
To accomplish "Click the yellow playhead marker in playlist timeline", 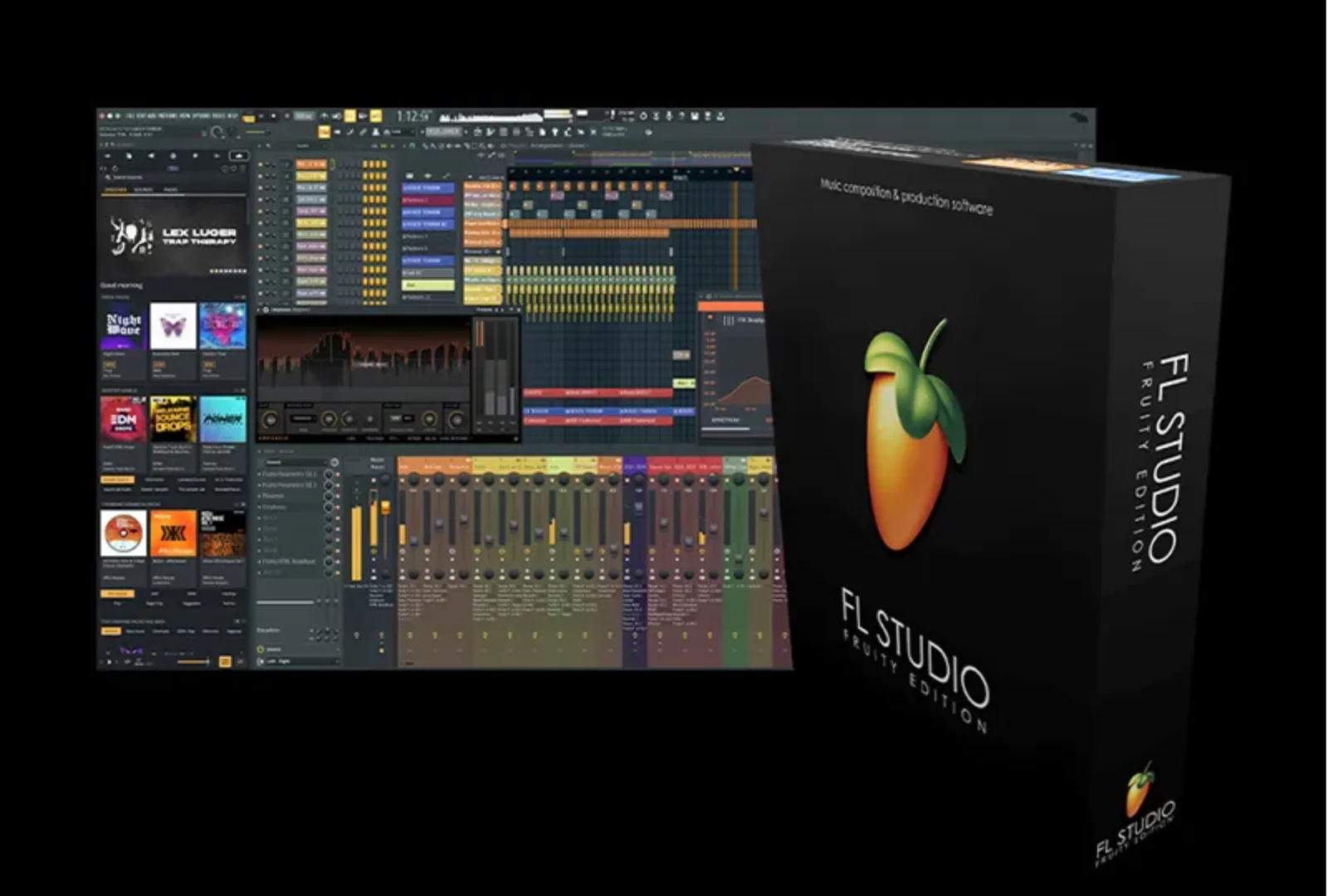I will [x=736, y=169].
